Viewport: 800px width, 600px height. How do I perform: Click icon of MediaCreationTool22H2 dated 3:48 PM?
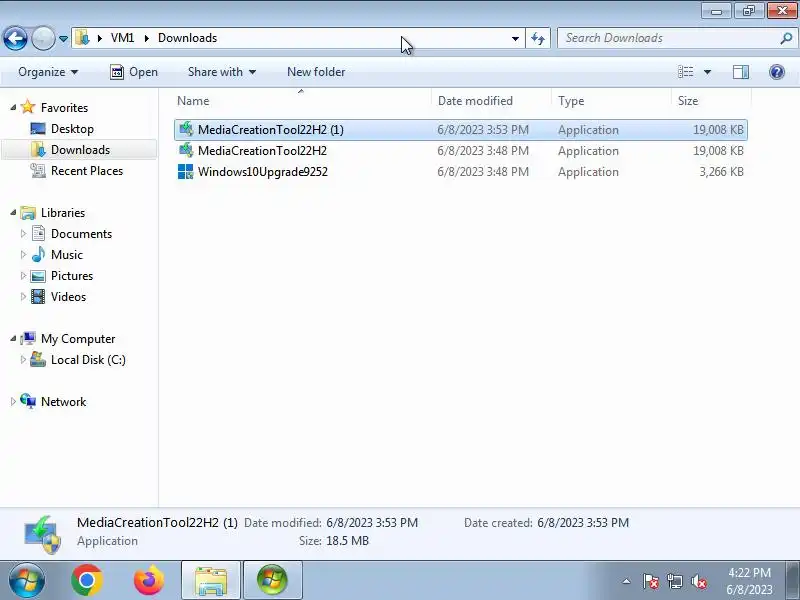(186, 150)
